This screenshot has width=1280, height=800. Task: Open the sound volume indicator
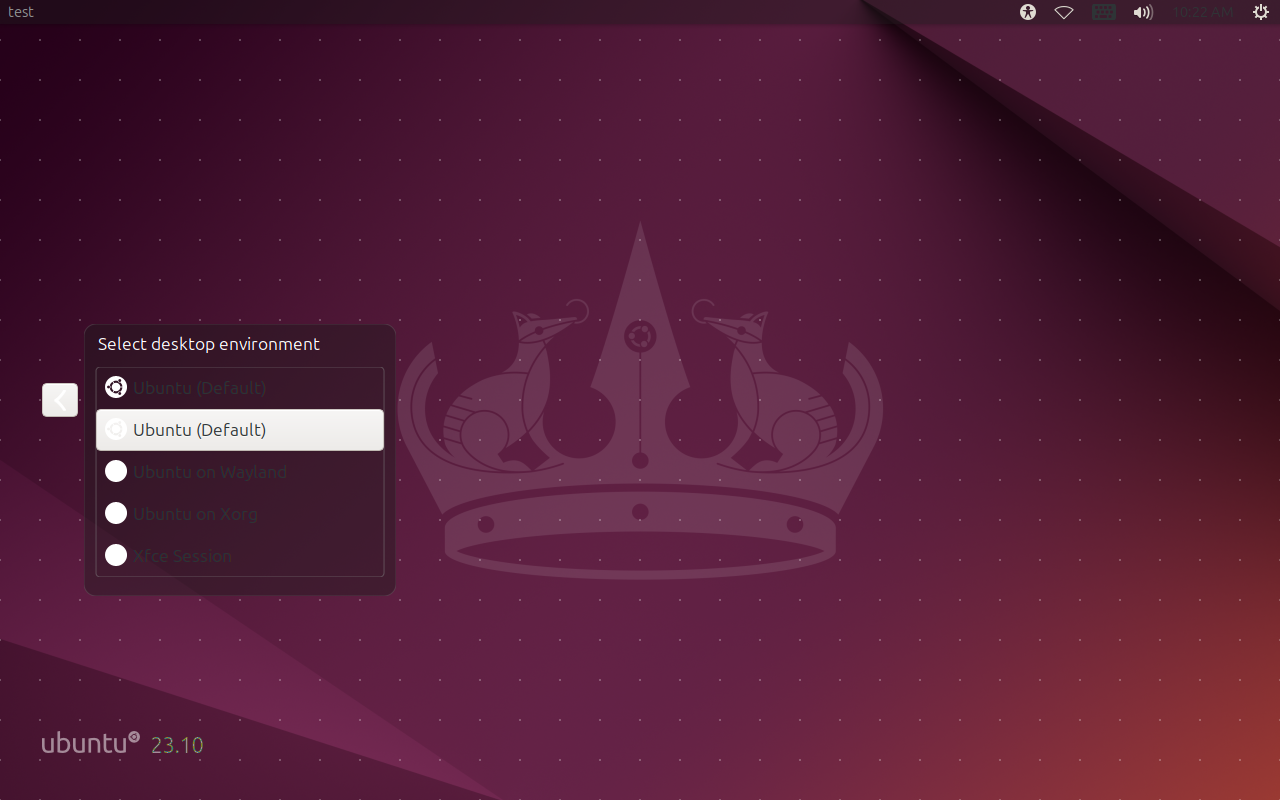(x=1142, y=12)
